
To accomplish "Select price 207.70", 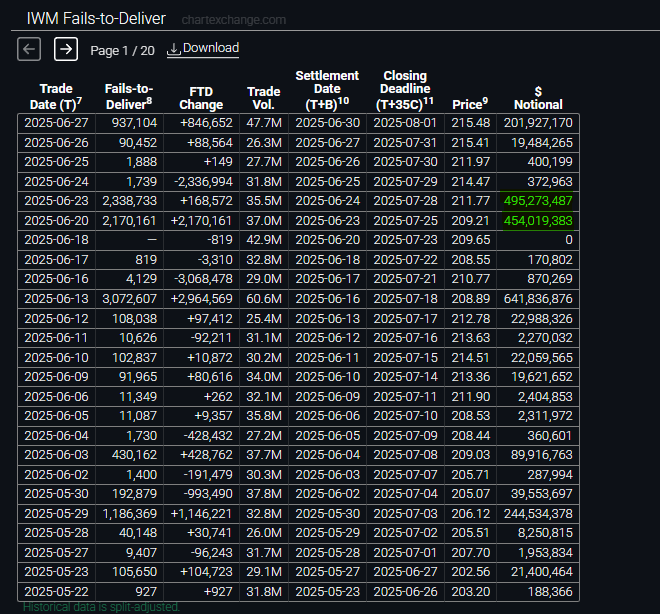I will point(471,553).
